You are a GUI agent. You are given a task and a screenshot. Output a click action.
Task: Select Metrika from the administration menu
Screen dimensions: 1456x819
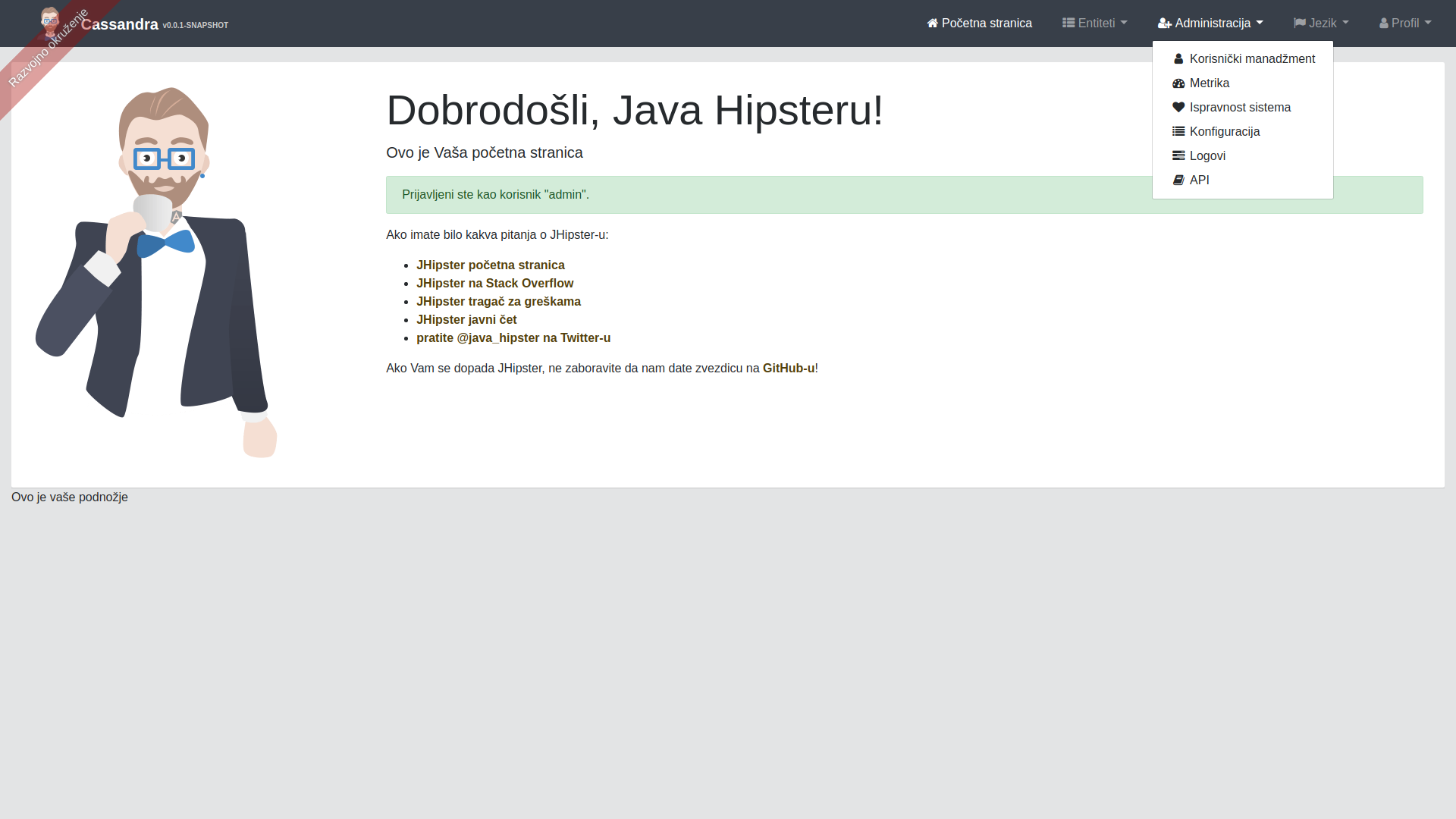[x=1209, y=83]
